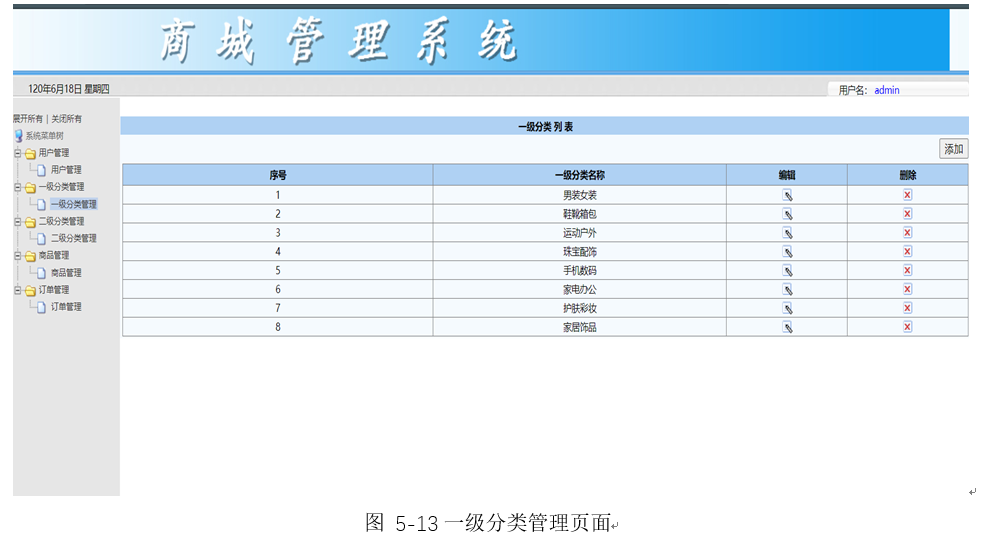Open 用户管理 child page
The width and height of the screenshot is (992, 555).
66,170
